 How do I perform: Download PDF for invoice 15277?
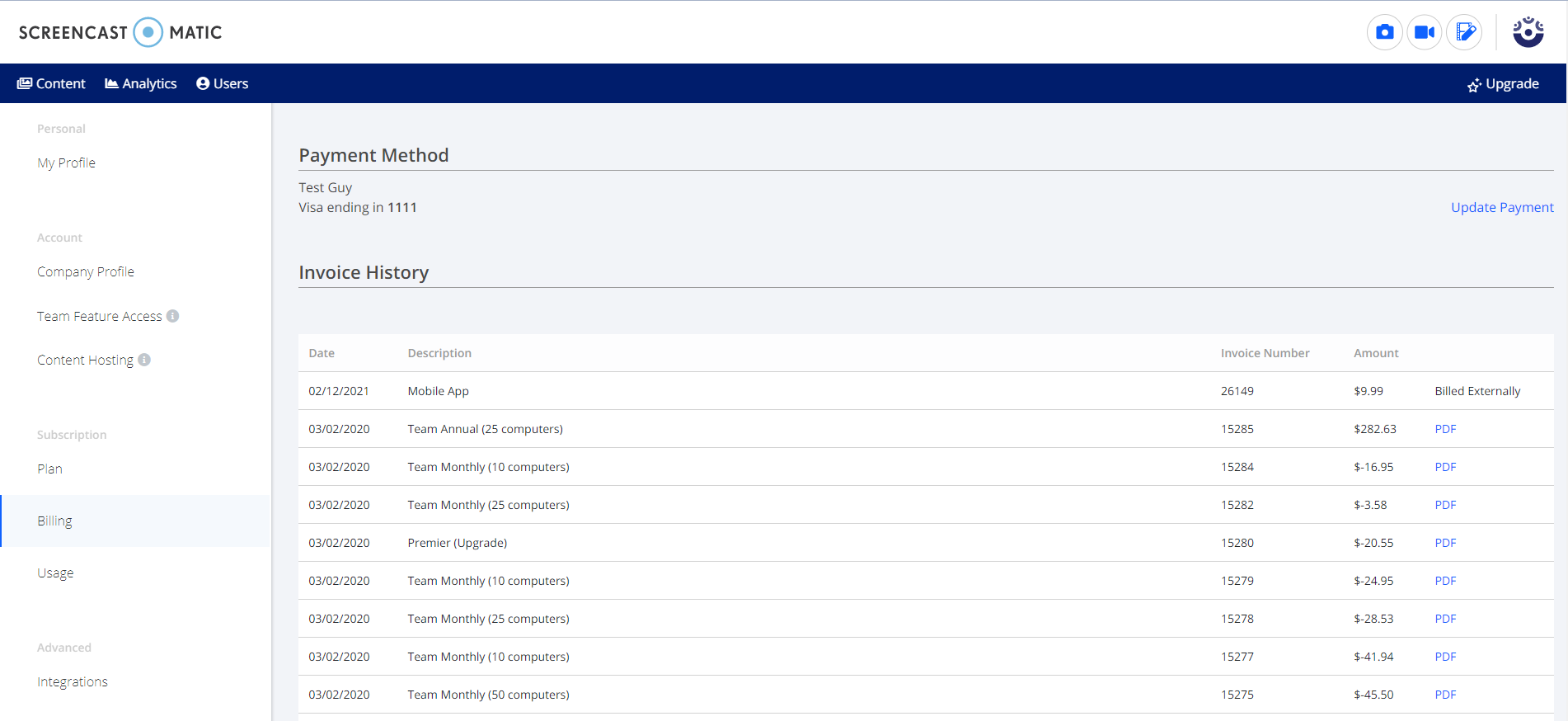tap(1445, 657)
